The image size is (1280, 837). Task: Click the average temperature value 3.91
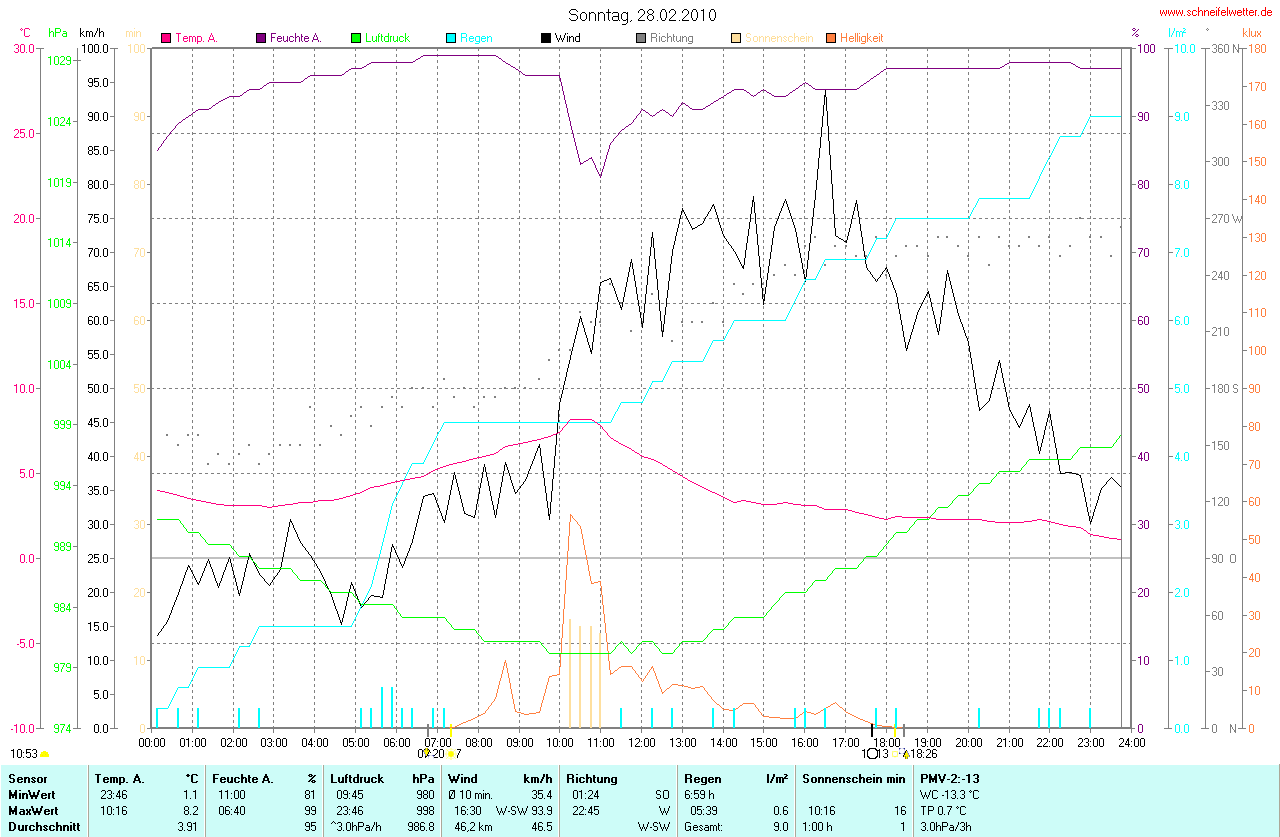pos(187,827)
